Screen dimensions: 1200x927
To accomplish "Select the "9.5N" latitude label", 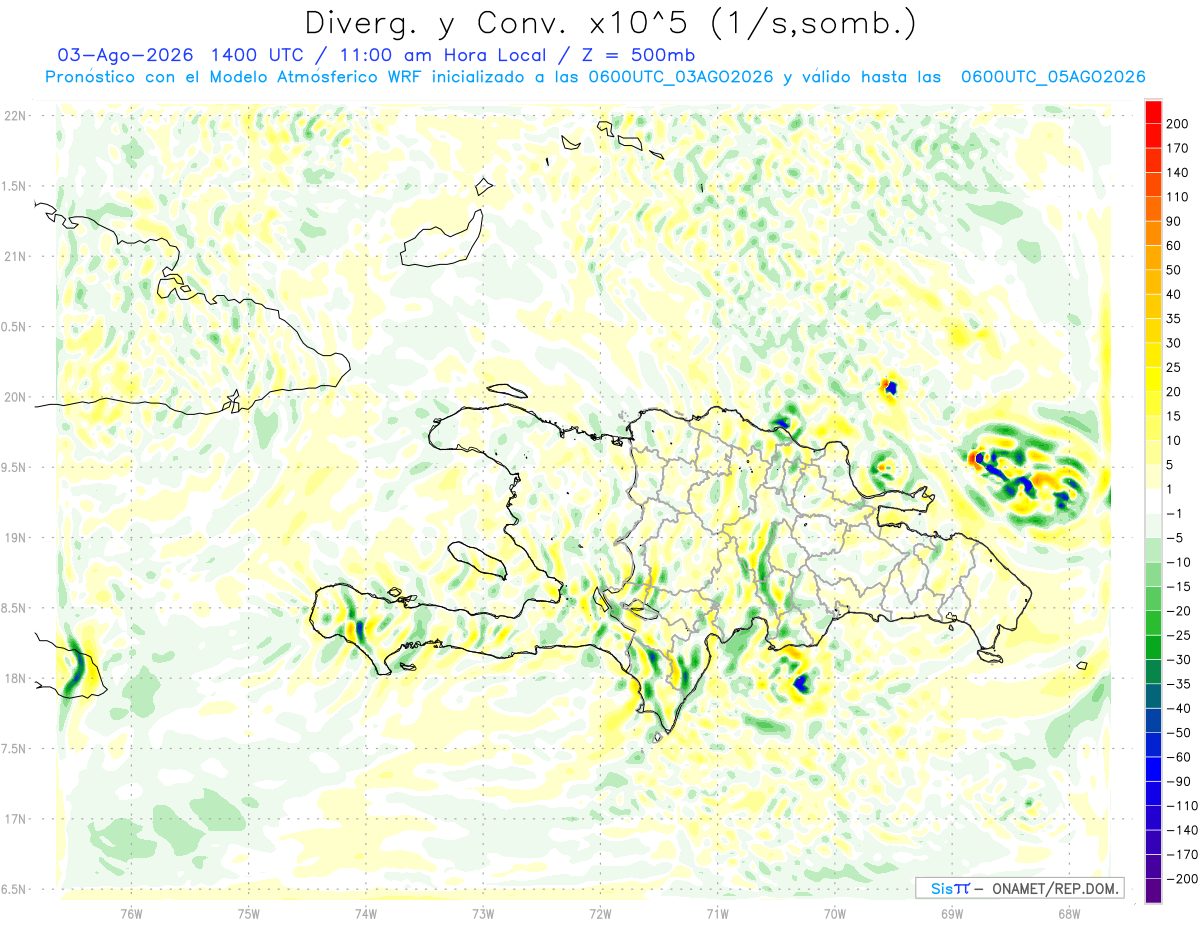I will 14,467.
